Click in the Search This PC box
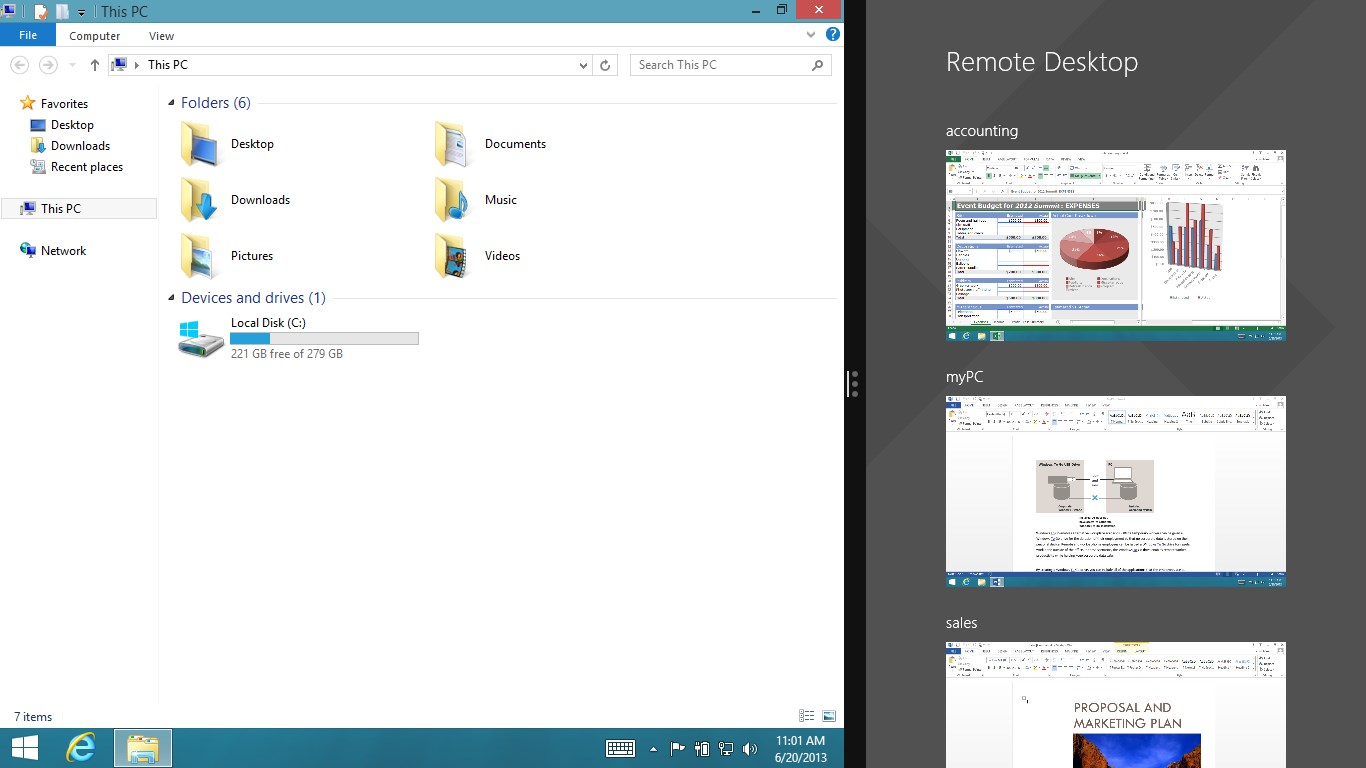 [x=720, y=65]
